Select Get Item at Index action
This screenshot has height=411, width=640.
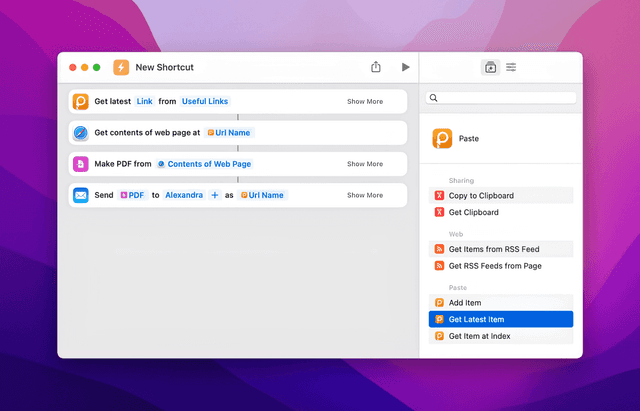point(501,336)
